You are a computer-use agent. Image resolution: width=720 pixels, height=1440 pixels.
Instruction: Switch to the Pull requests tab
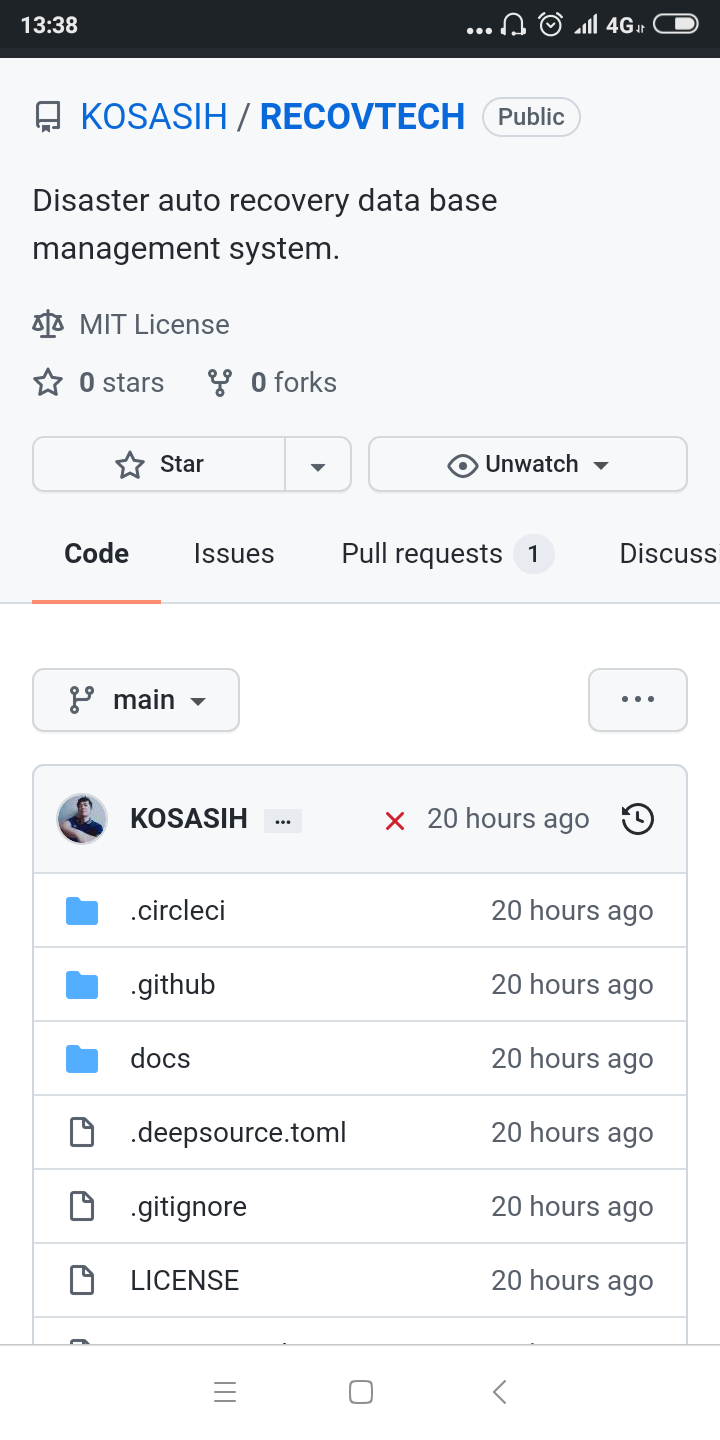[x=447, y=554]
